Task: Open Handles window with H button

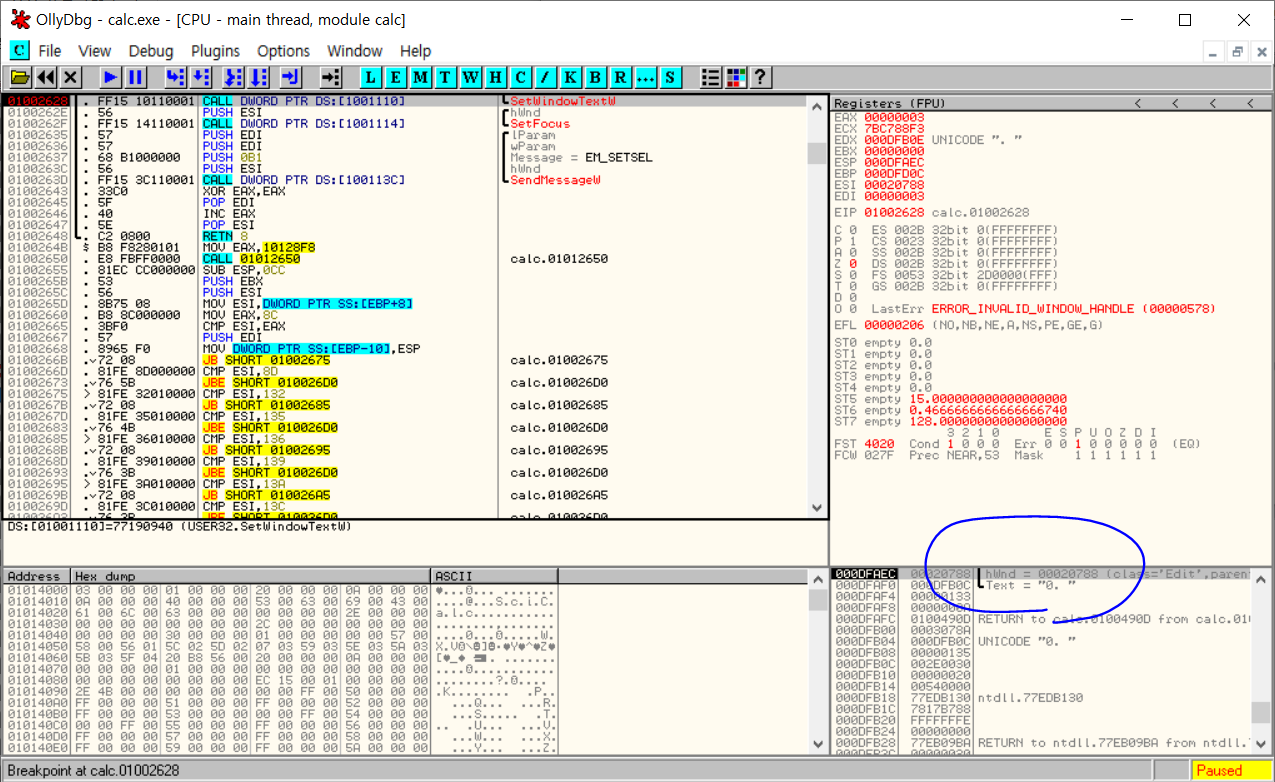Action: click(x=496, y=77)
